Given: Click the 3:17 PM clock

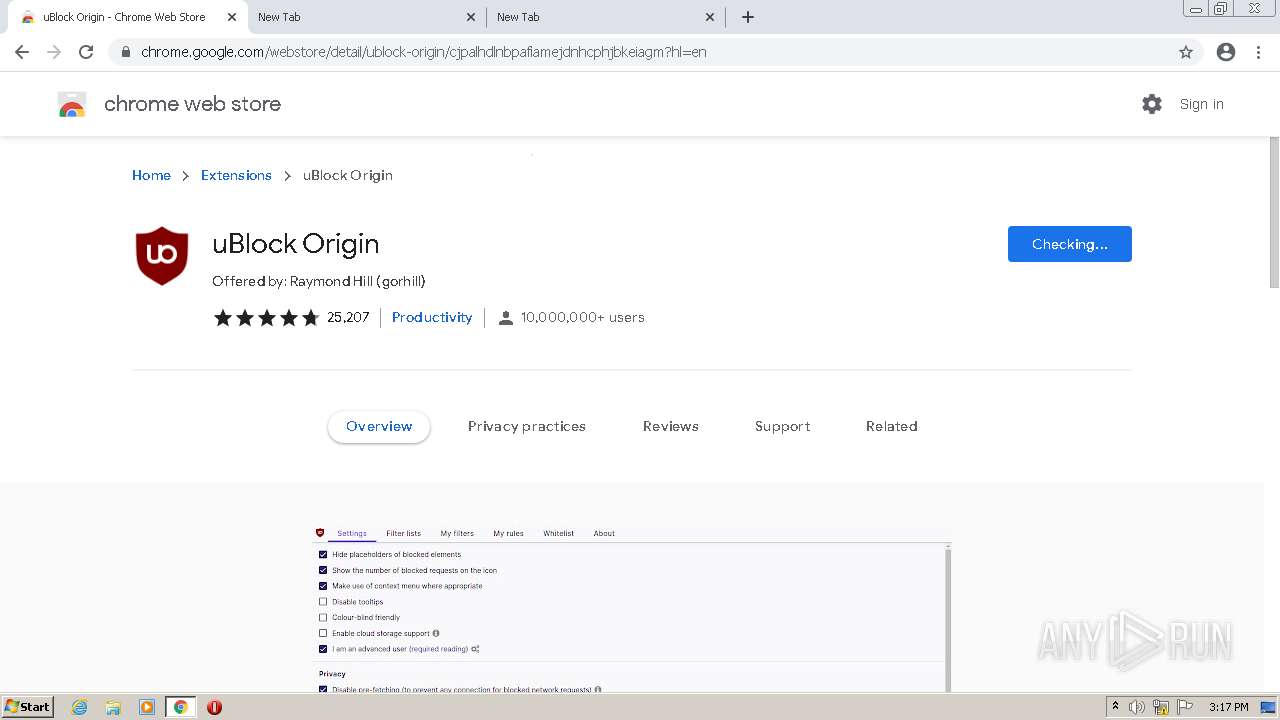Looking at the screenshot, I should 1228,707.
